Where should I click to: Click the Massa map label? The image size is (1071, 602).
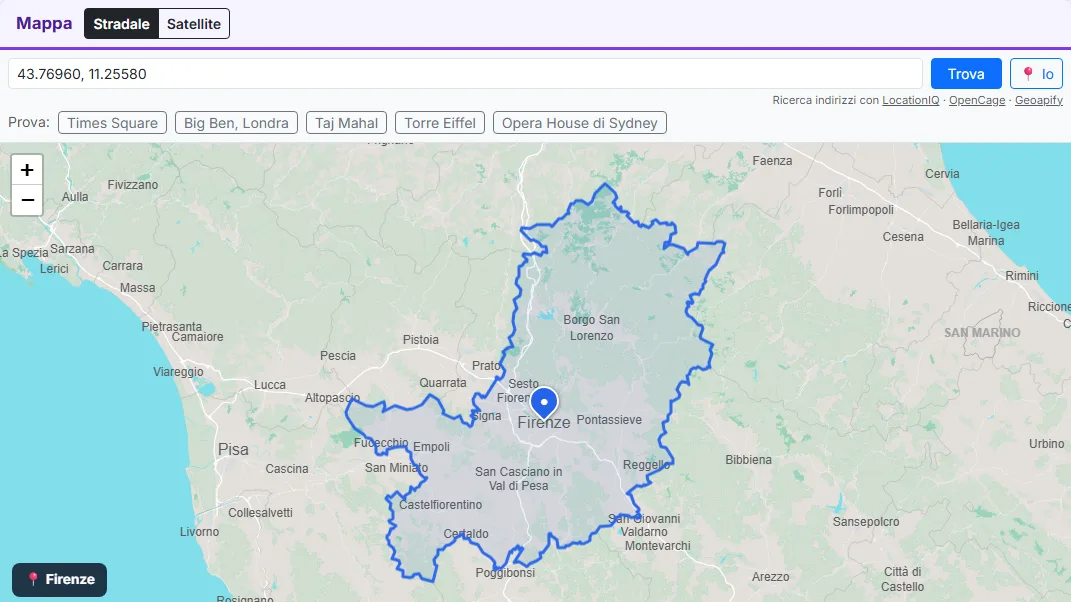click(x=138, y=288)
